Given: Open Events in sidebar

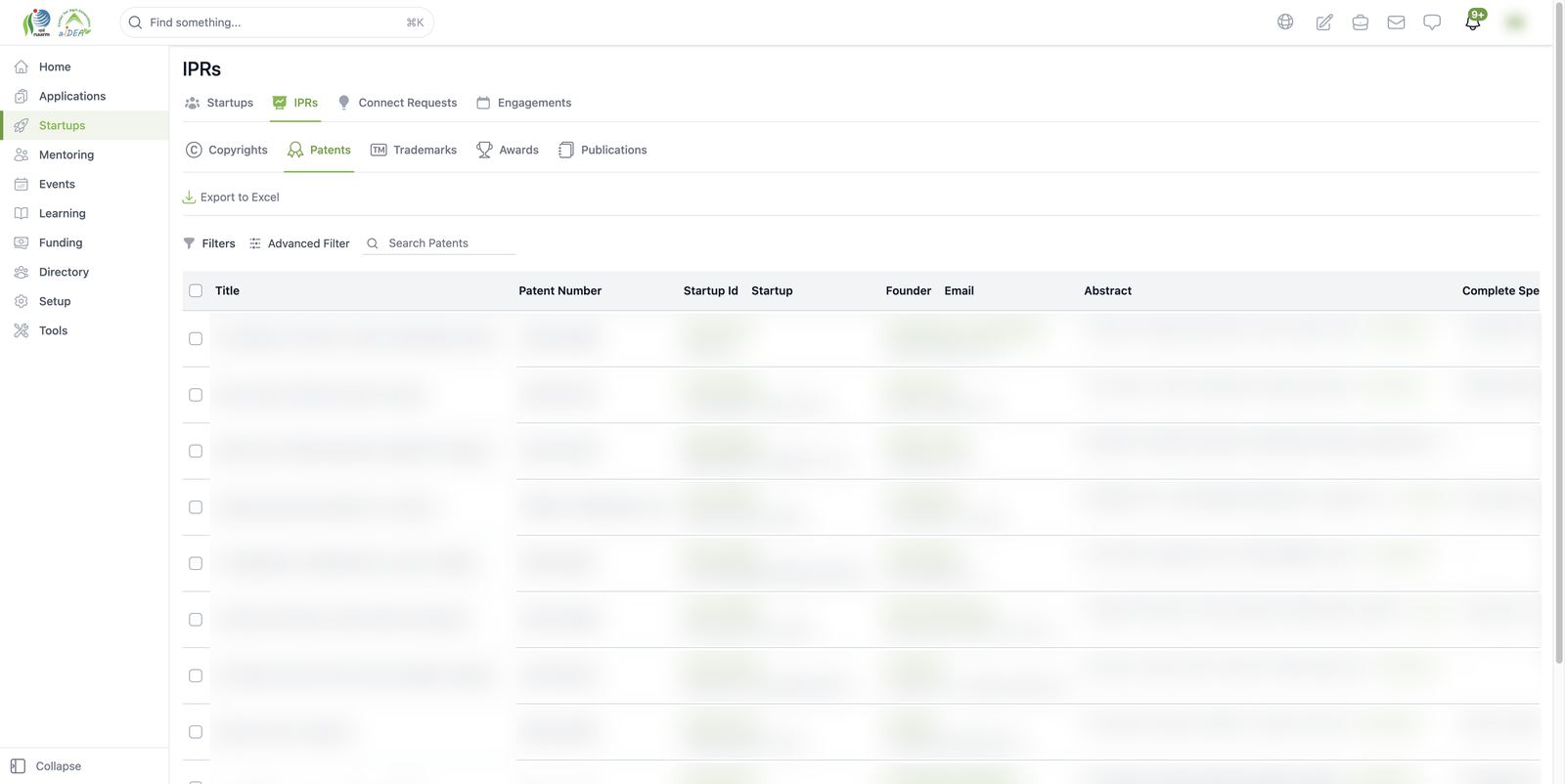Looking at the screenshot, I should point(84,184).
